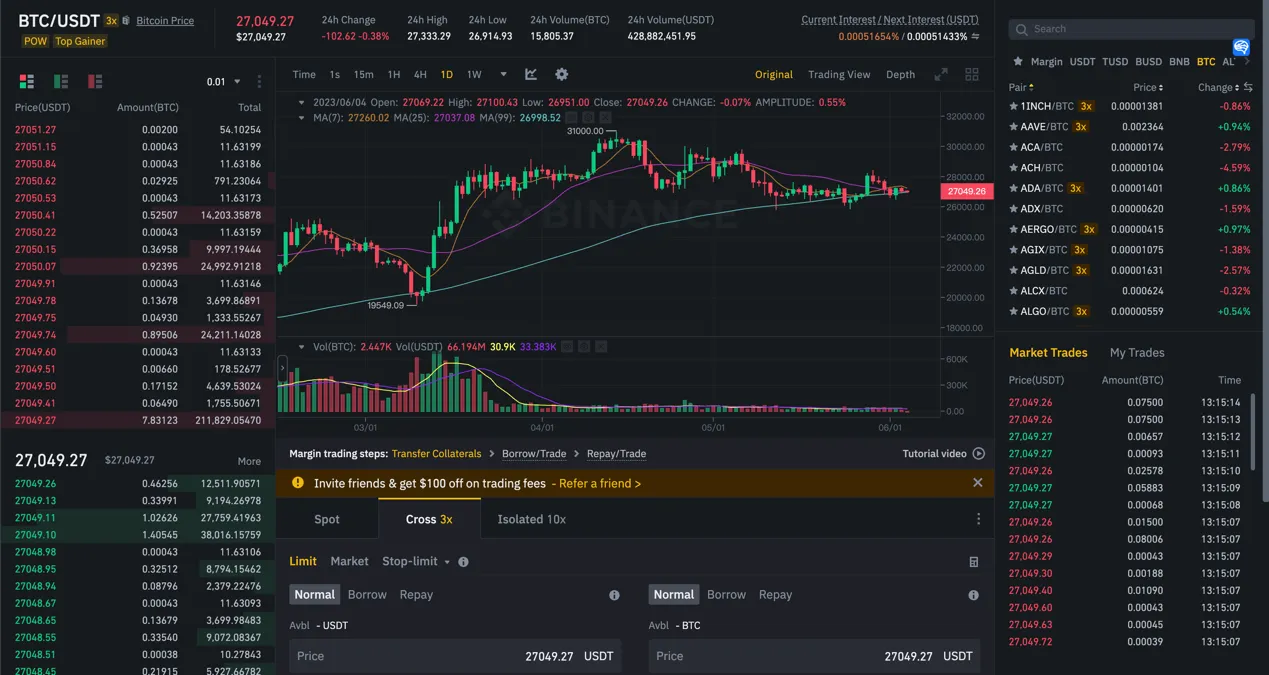The height and width of the screenshot is (675, 1269).
Task: Click the 3x margin badge beside BTC/USDT
Action: 111,21
